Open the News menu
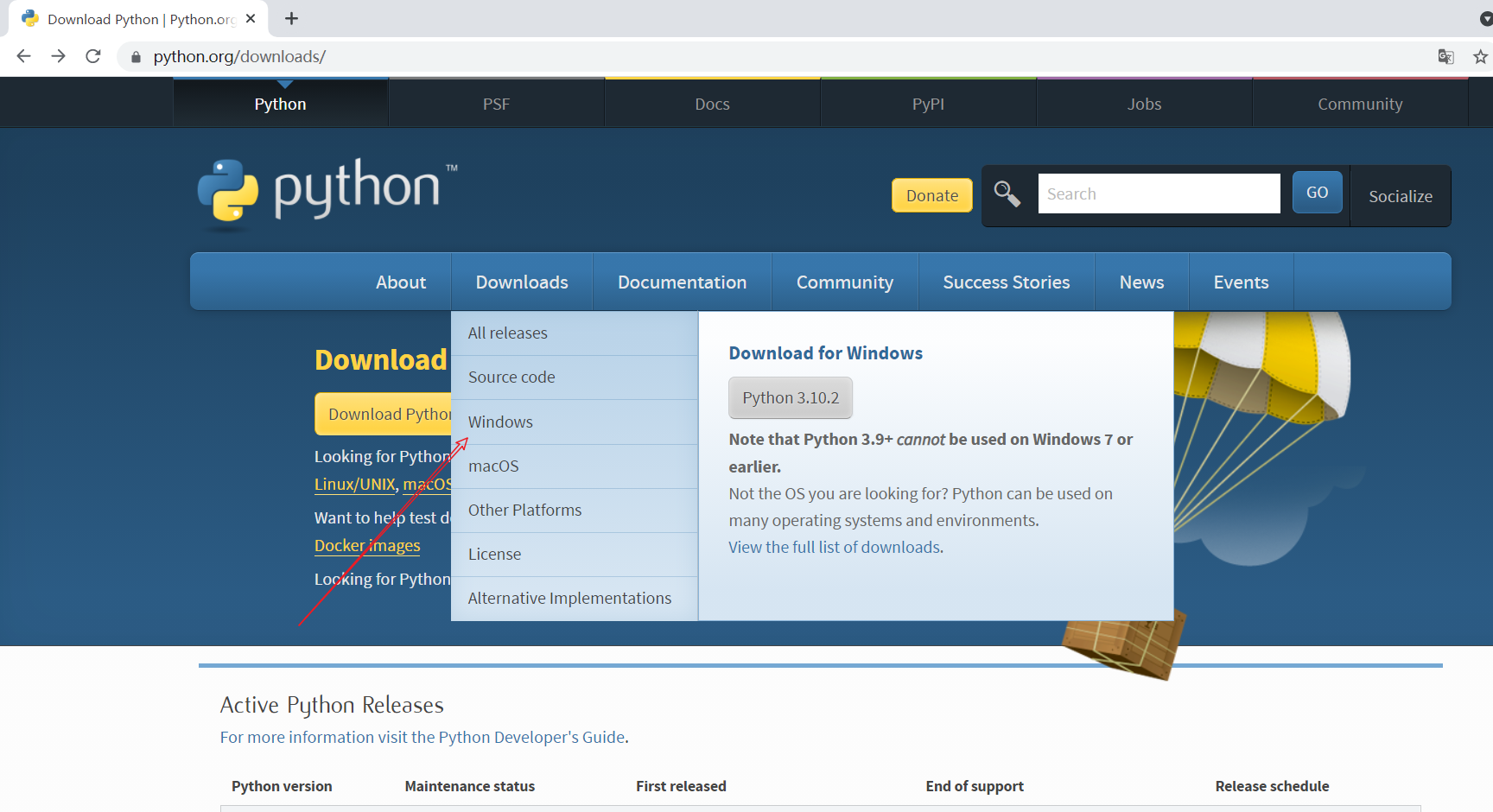This screenshot has width=1493, height=812. (1142, 282)
